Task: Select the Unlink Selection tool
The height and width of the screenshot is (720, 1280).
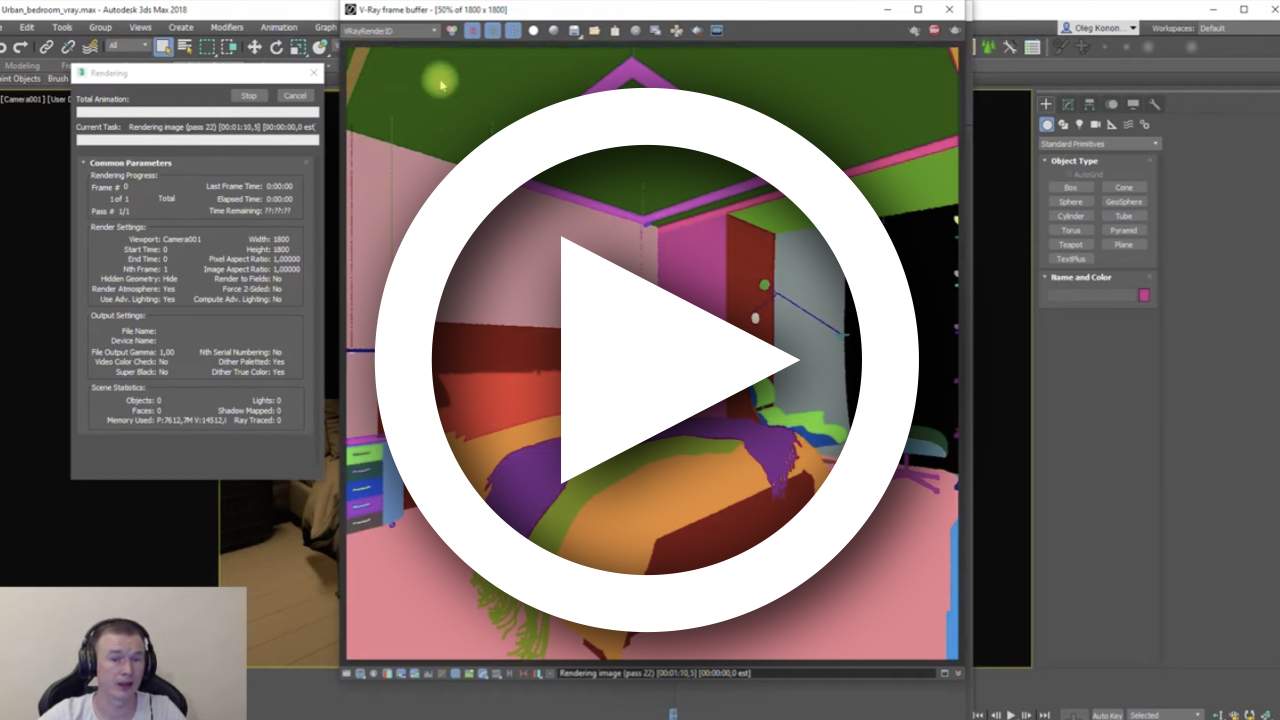Action: tap(68, 47)
